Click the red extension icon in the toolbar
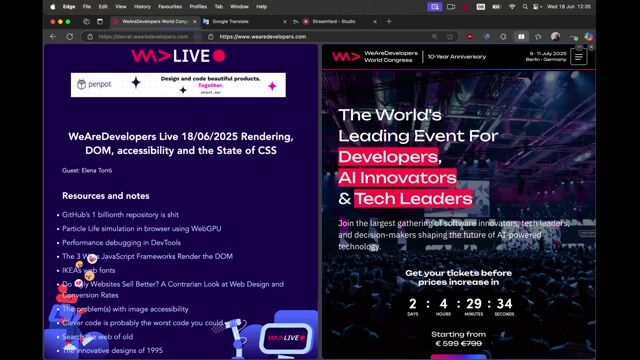640x360 pixels. tap(470, 36)
